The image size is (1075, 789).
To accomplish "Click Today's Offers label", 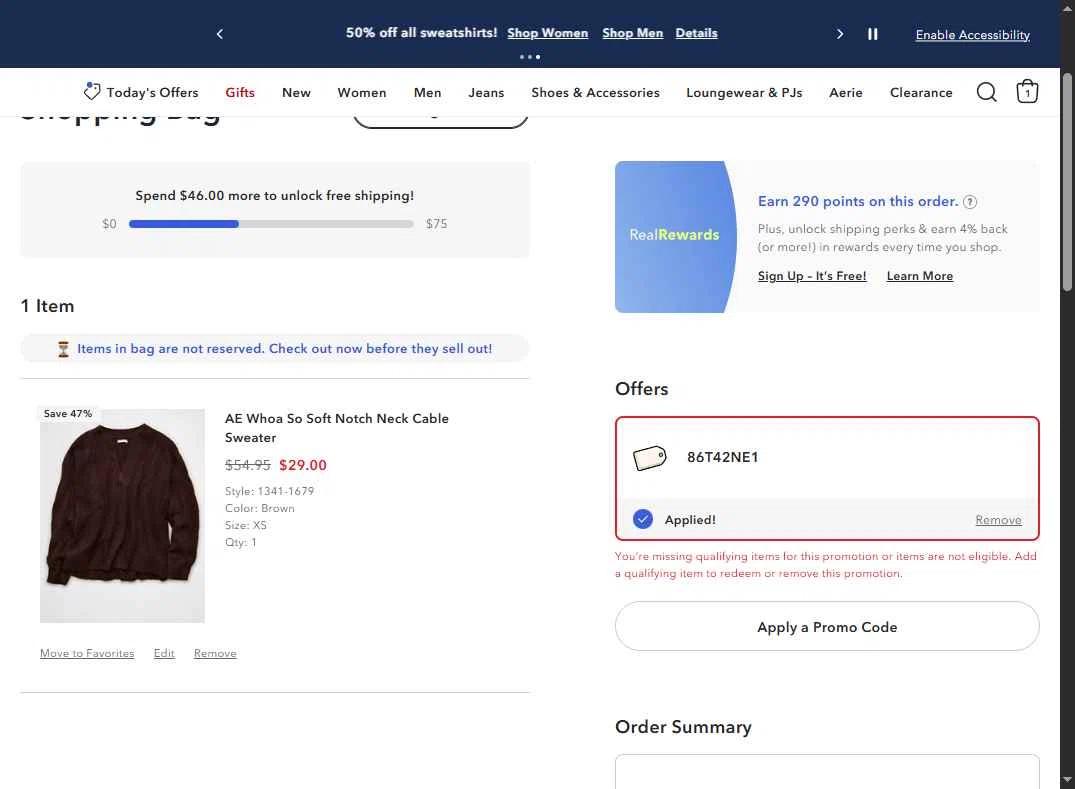I will [152, 93].
